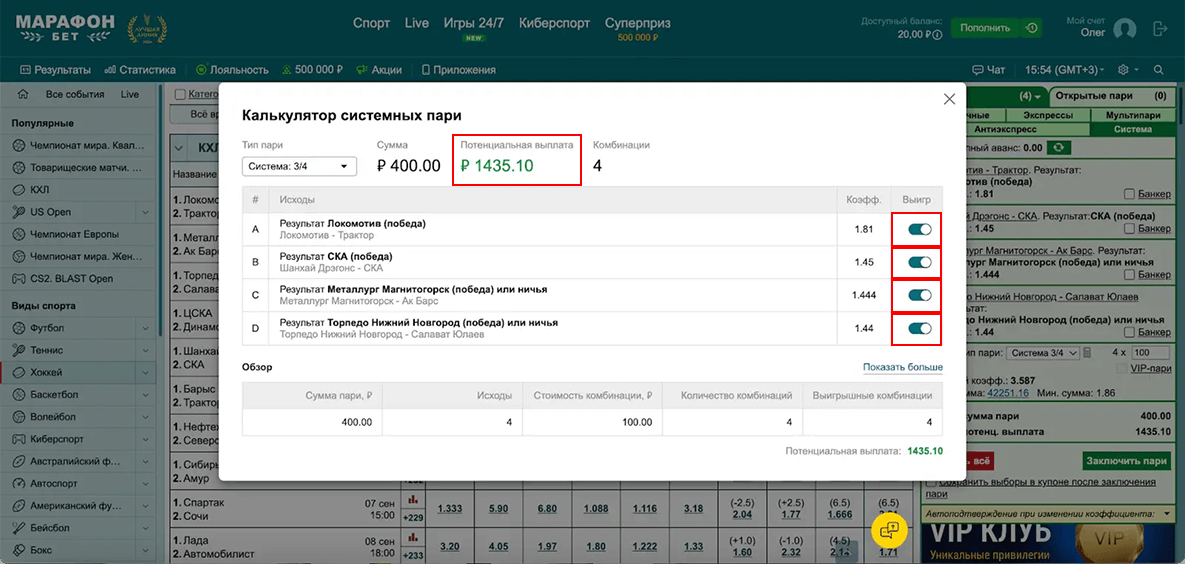
Task: Open the settings gear icon
Action: 1123,70
